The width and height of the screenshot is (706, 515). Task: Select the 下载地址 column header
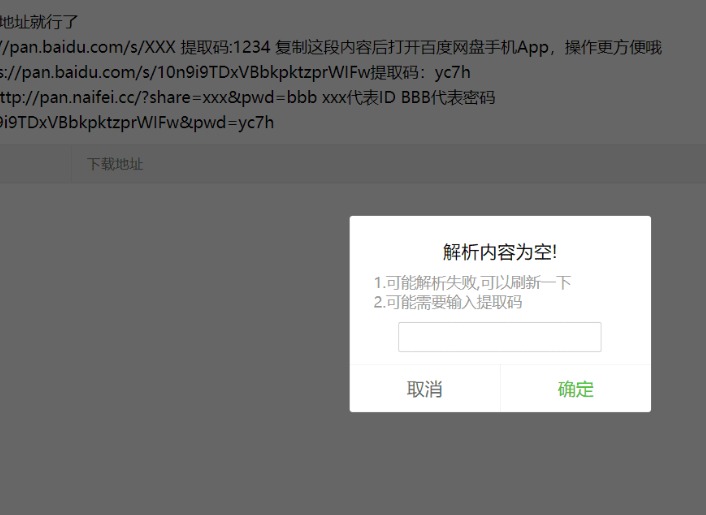[115, 164]
